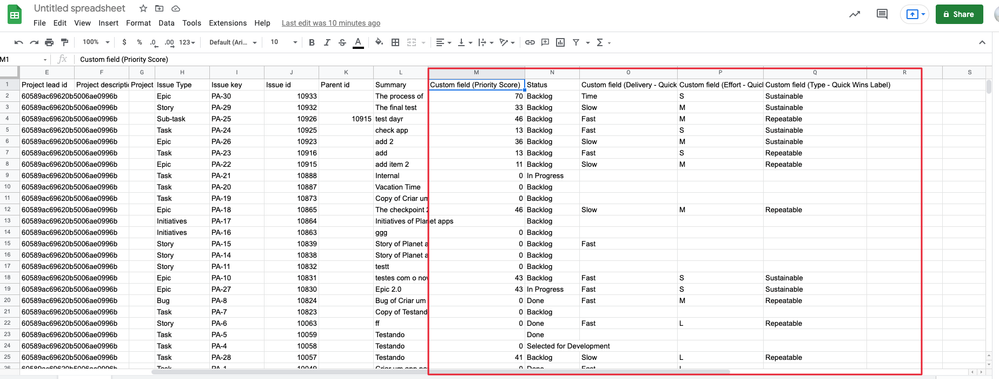The height and width of the screenshot is (379, 999).
Task: Click the Insert link icon
Action: click(x=529, y=43)
